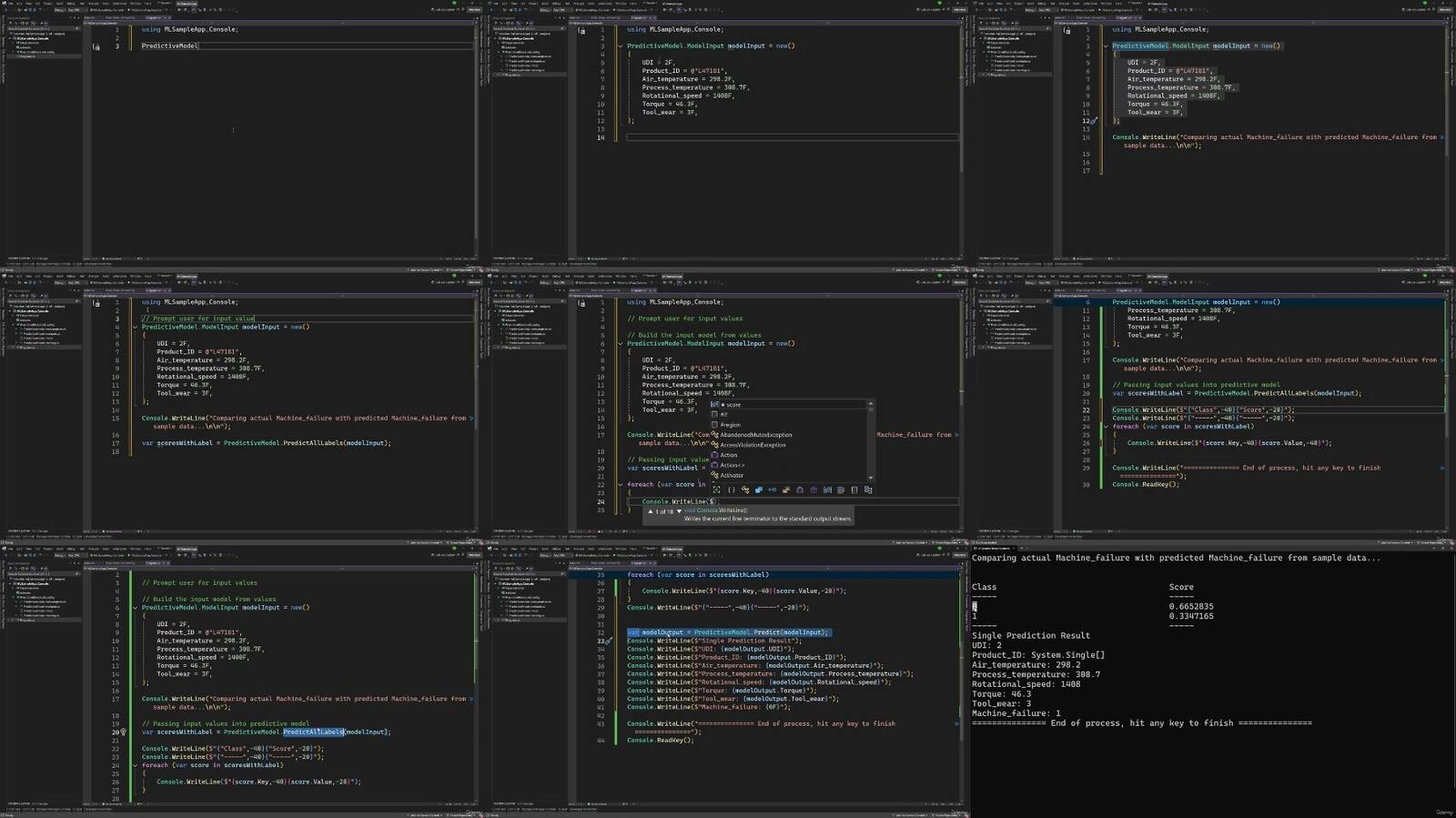Toggle the namespaces {} filter in IntelliSense bar

(x=731, y=490)
